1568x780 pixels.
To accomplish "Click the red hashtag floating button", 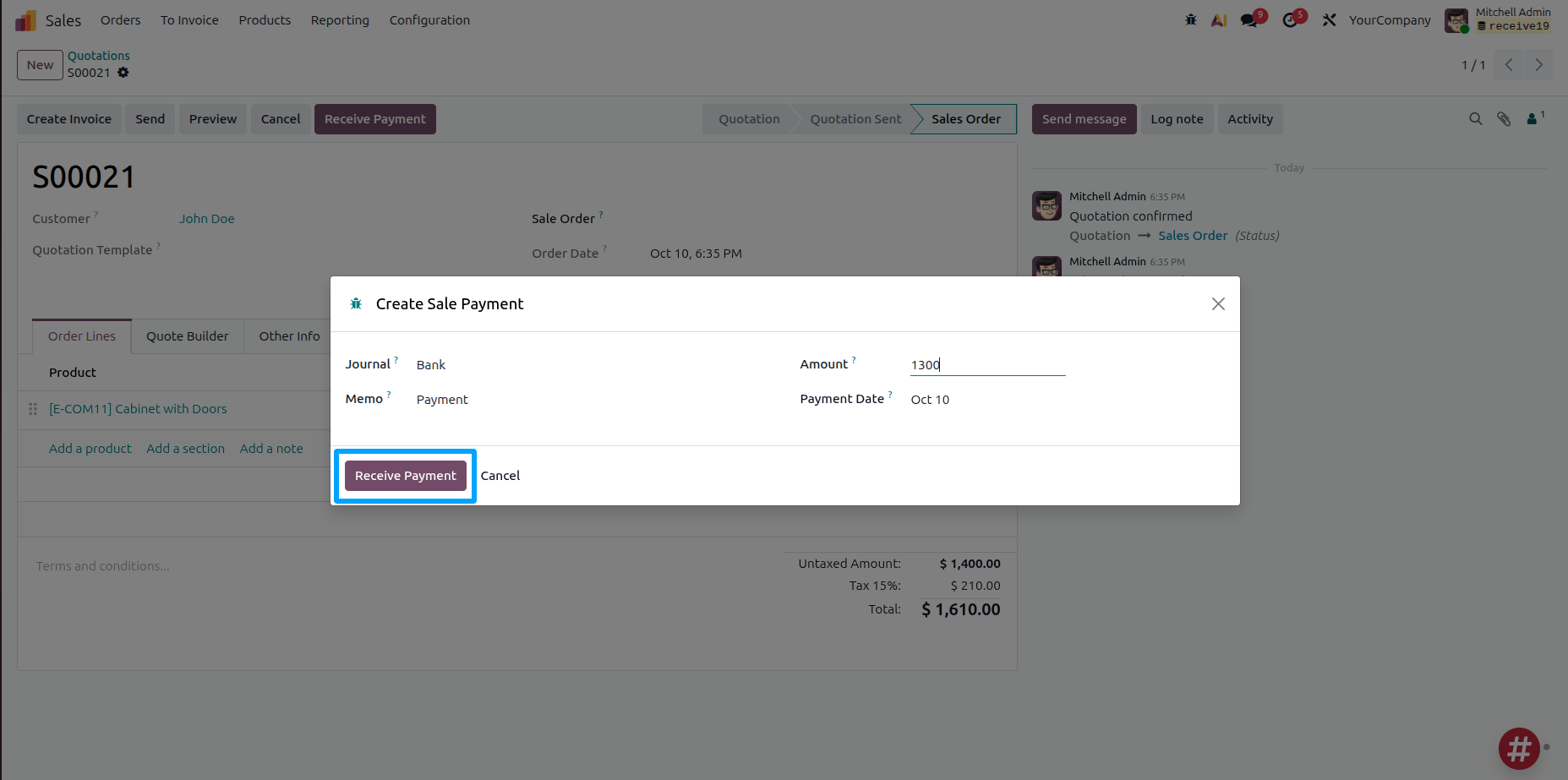I will click(1519, 749).
